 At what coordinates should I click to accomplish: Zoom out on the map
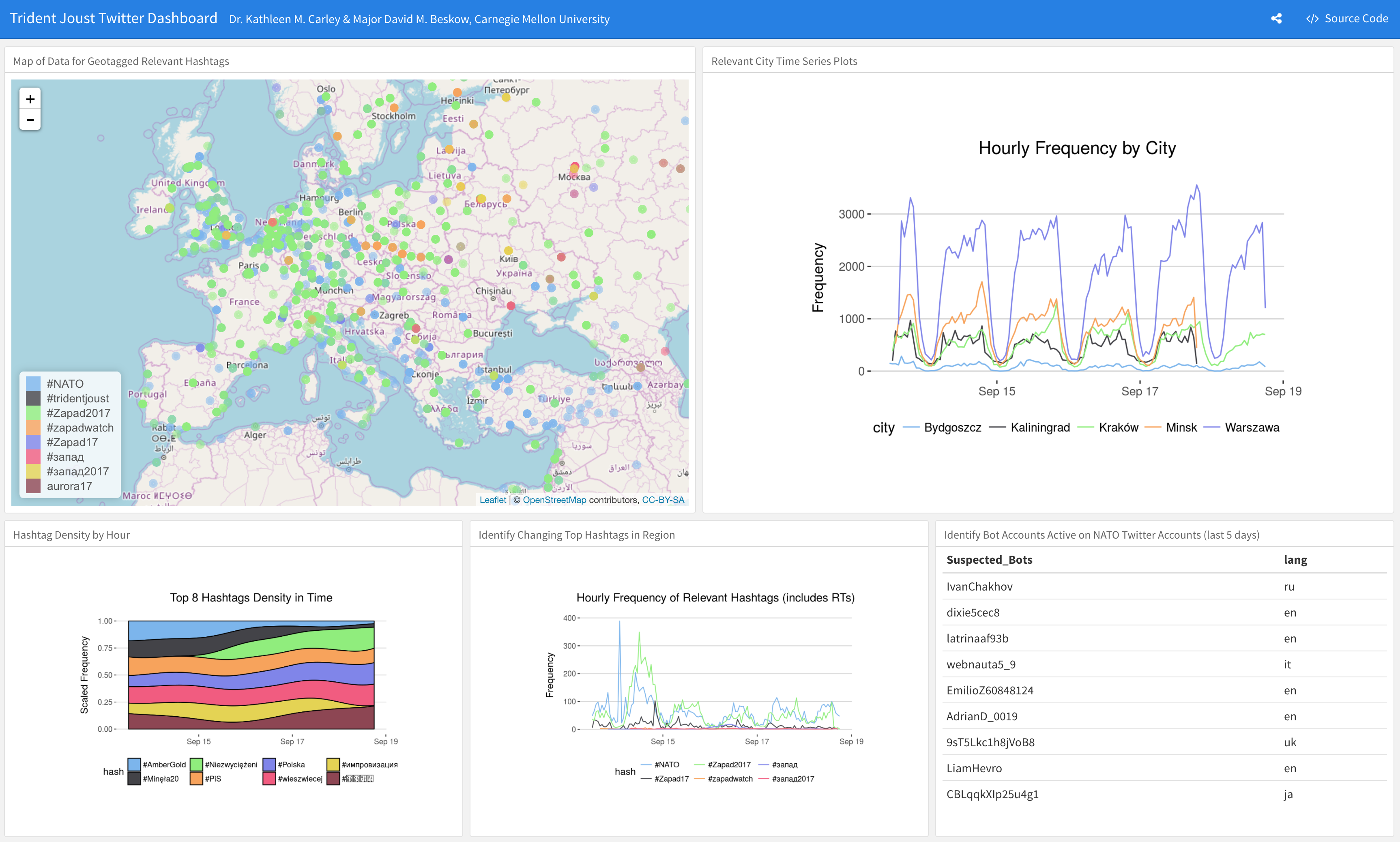click(x=30, y=120)
